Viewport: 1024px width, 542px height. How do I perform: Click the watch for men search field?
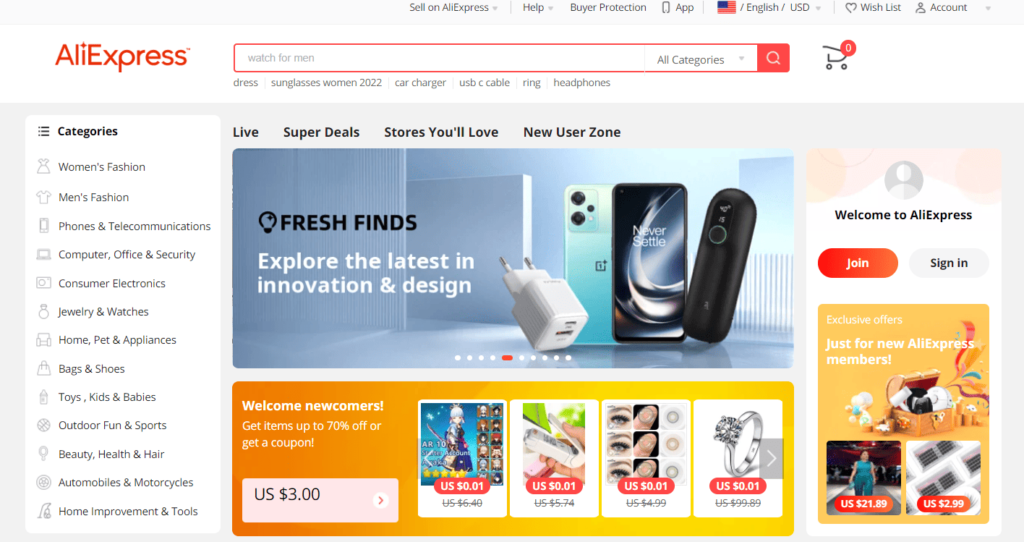tap(440, 58)
